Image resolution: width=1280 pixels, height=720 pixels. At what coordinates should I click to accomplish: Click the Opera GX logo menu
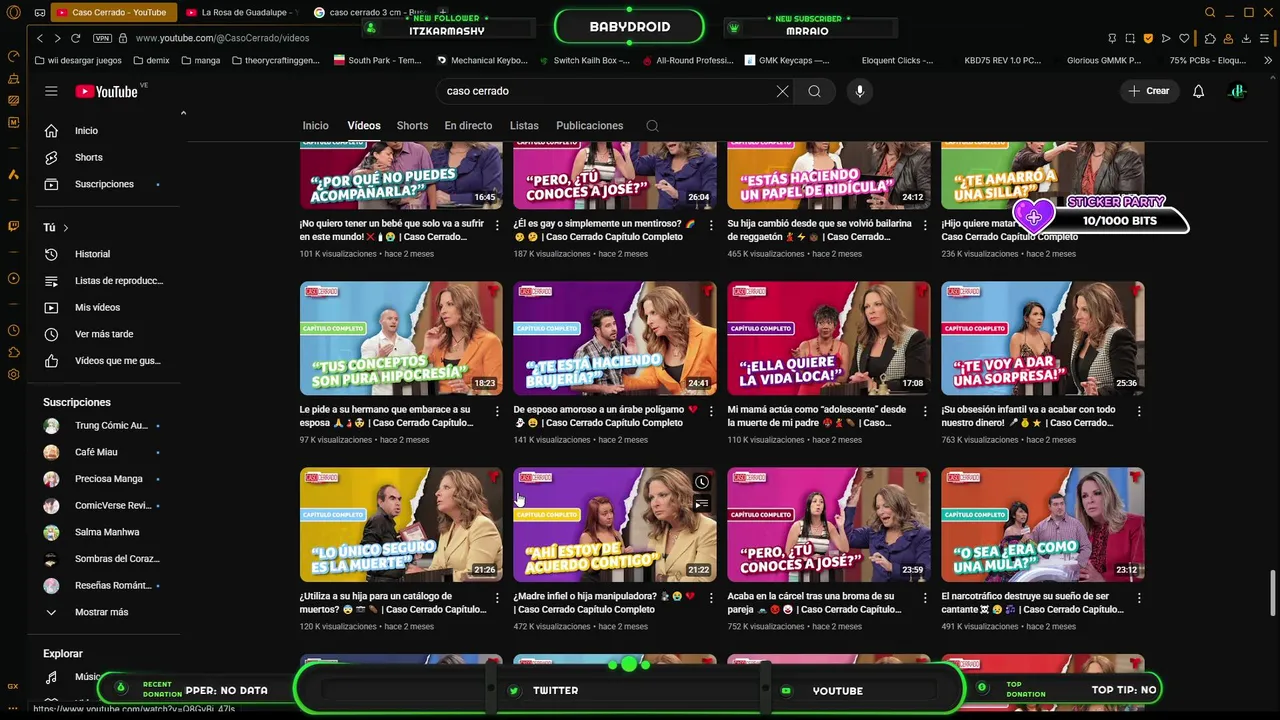pos(13,13)
